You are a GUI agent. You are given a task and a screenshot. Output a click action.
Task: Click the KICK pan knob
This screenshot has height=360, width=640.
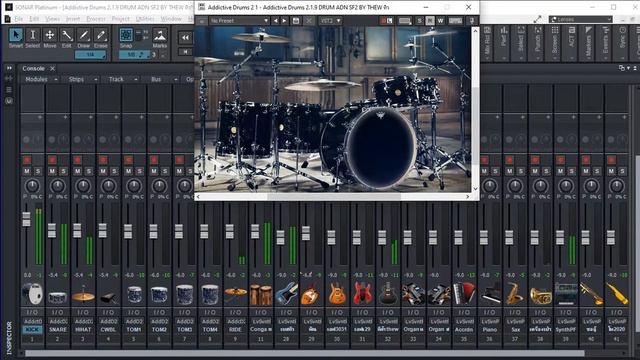(x=32, y=186)
